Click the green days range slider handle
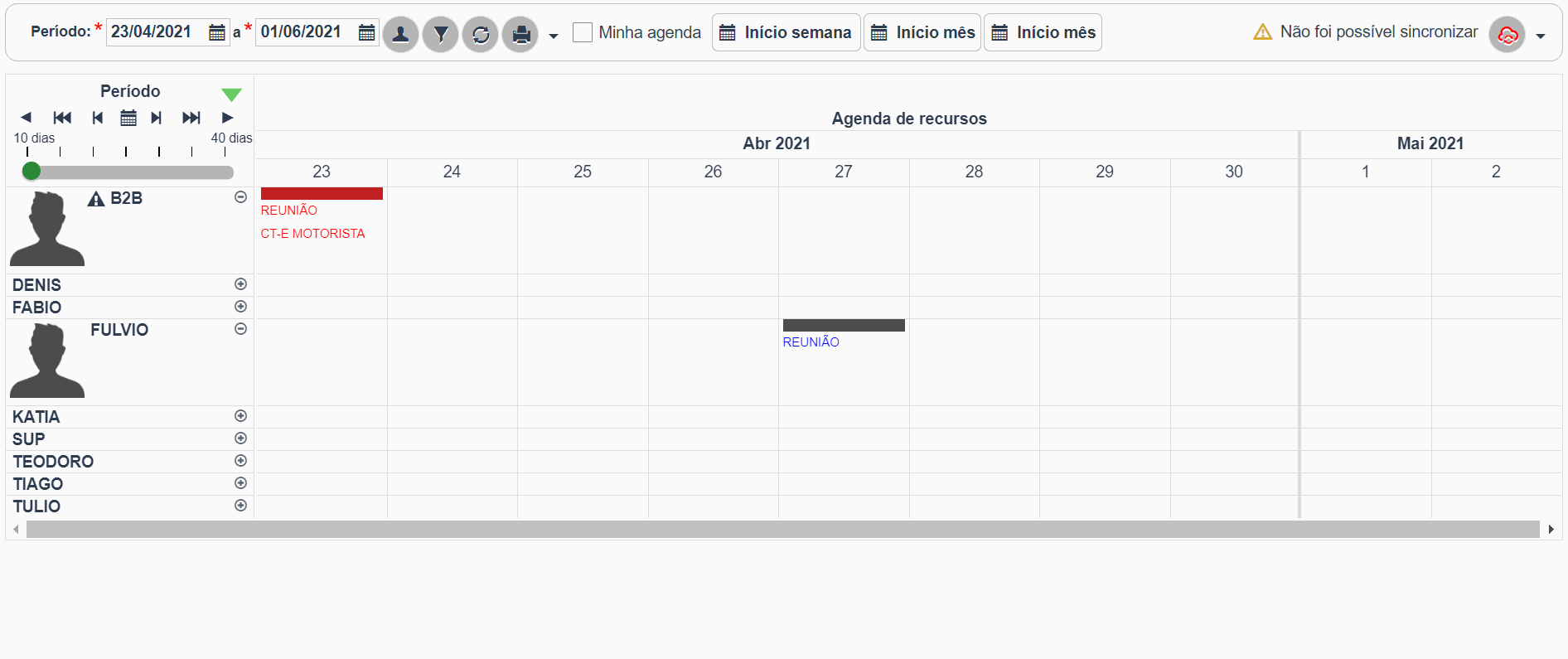1568x659 pixels. coord(31,172)
